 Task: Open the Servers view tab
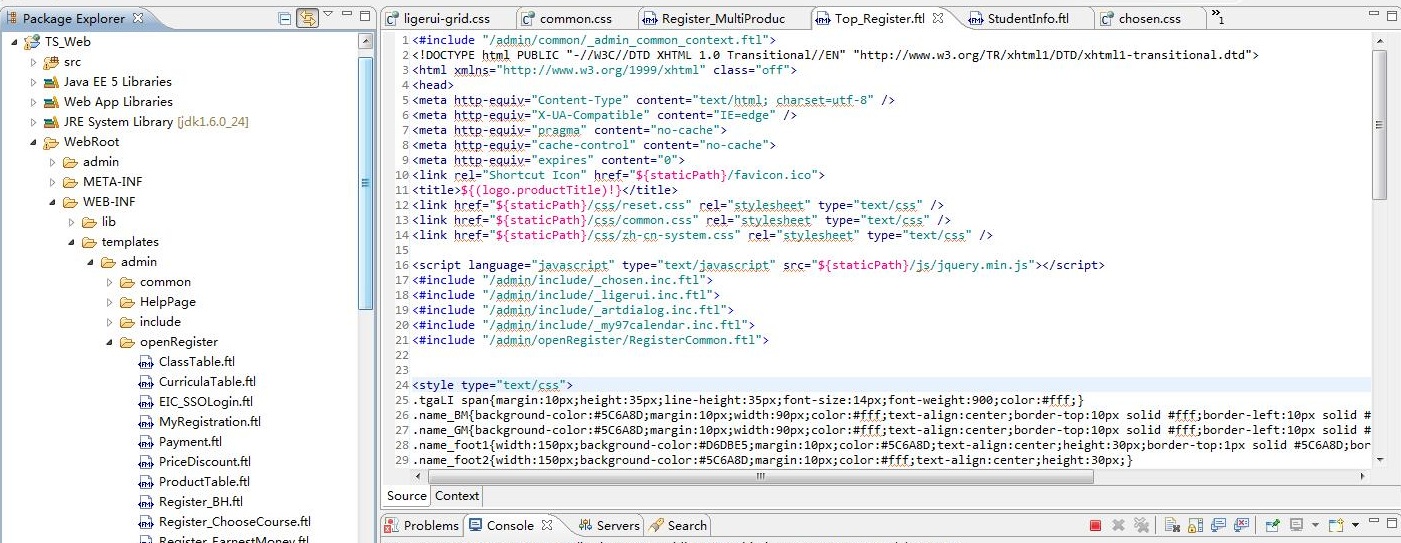608,525
